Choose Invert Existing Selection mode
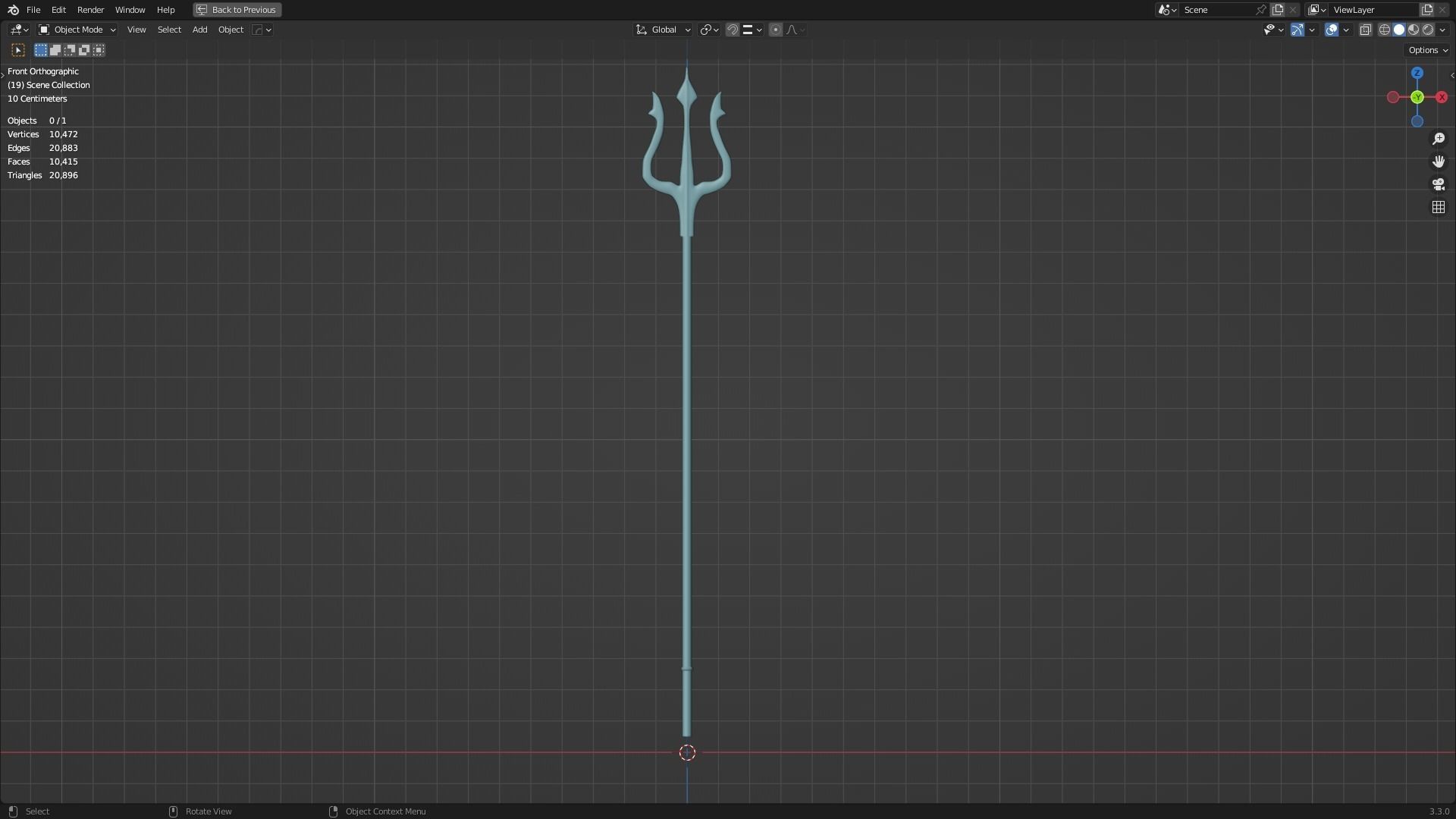1456x819 pixels. (84, 50)
